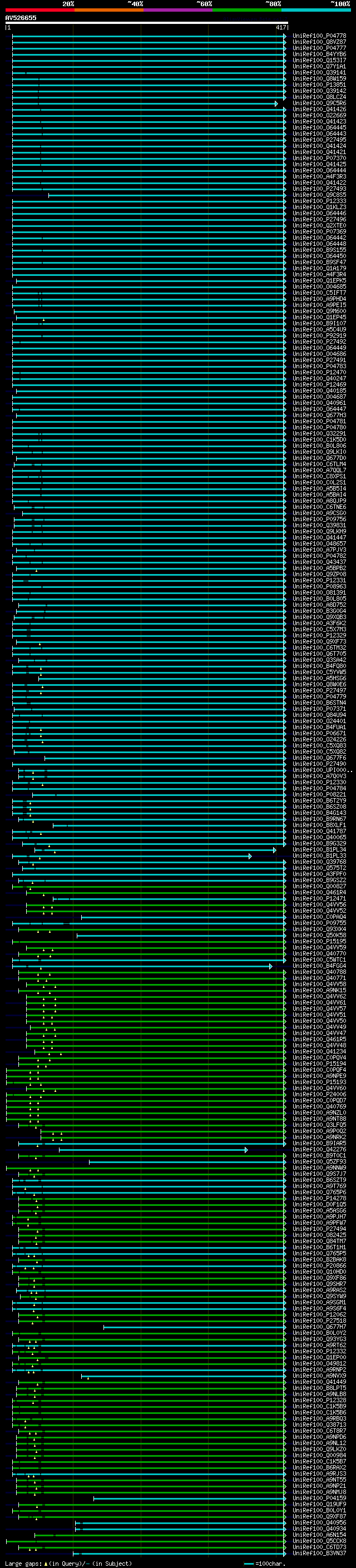The width and height of the screenshot is (356, 1568).
Task: Select the UniRef100_Q40788 label
Action: 319,972
